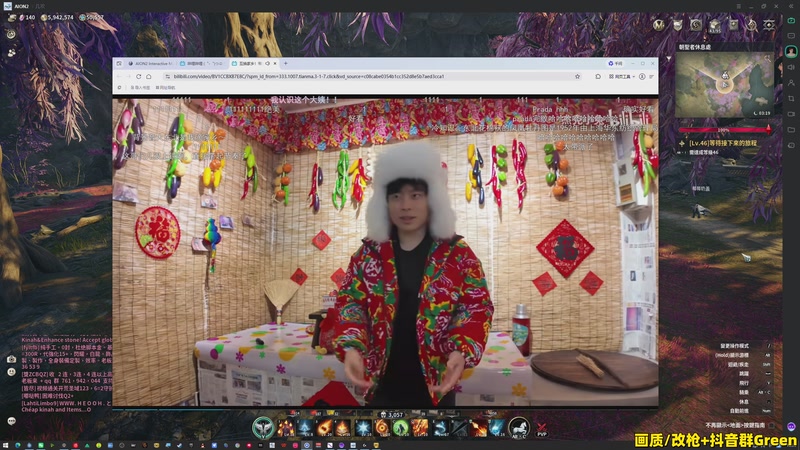
Task: Bookmark this page with star icon
Action: click(x=578, y=76)
